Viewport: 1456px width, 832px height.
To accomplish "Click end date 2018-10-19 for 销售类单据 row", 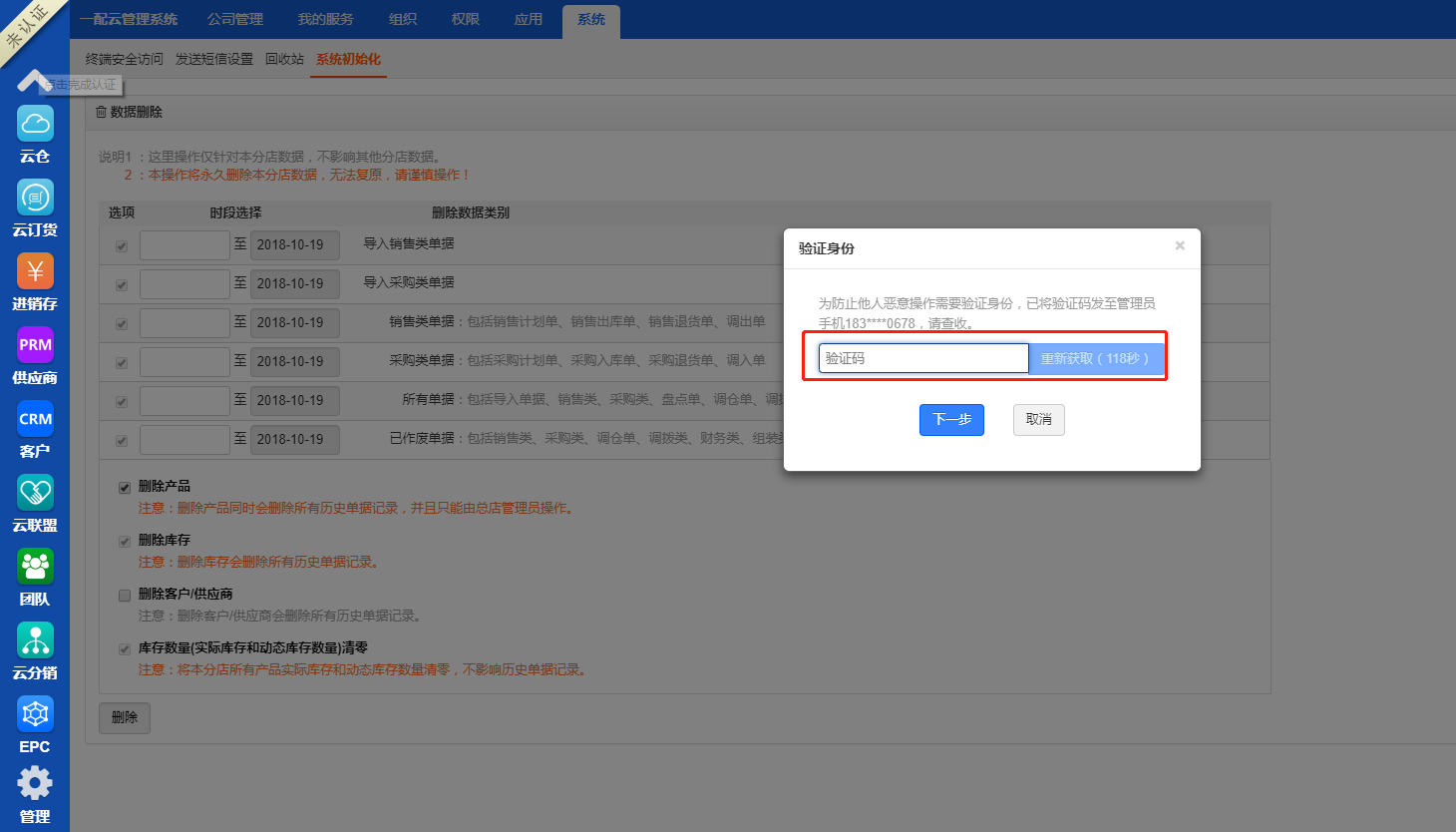I will [x=294, y=323].
